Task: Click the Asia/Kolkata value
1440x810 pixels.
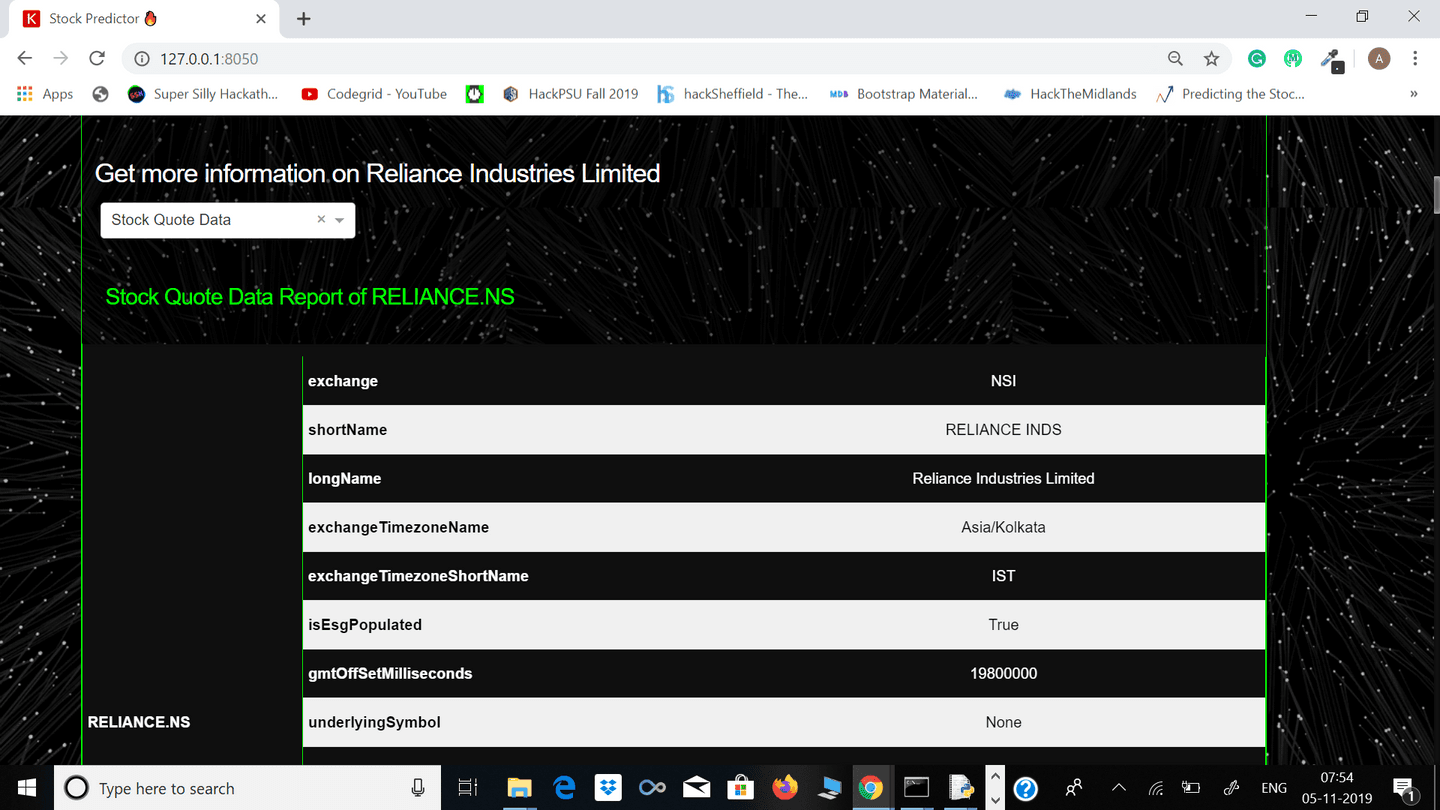Action: click(x=1003, y=527)
